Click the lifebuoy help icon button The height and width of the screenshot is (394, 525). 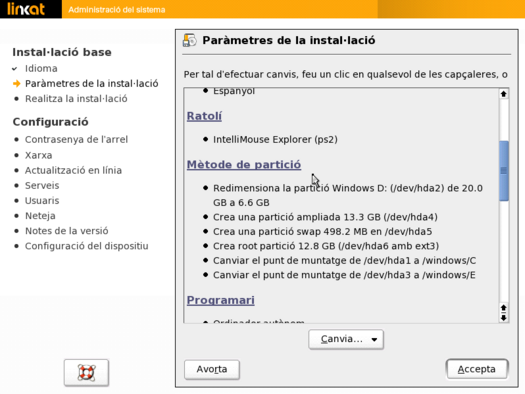[x=86, y=372]
